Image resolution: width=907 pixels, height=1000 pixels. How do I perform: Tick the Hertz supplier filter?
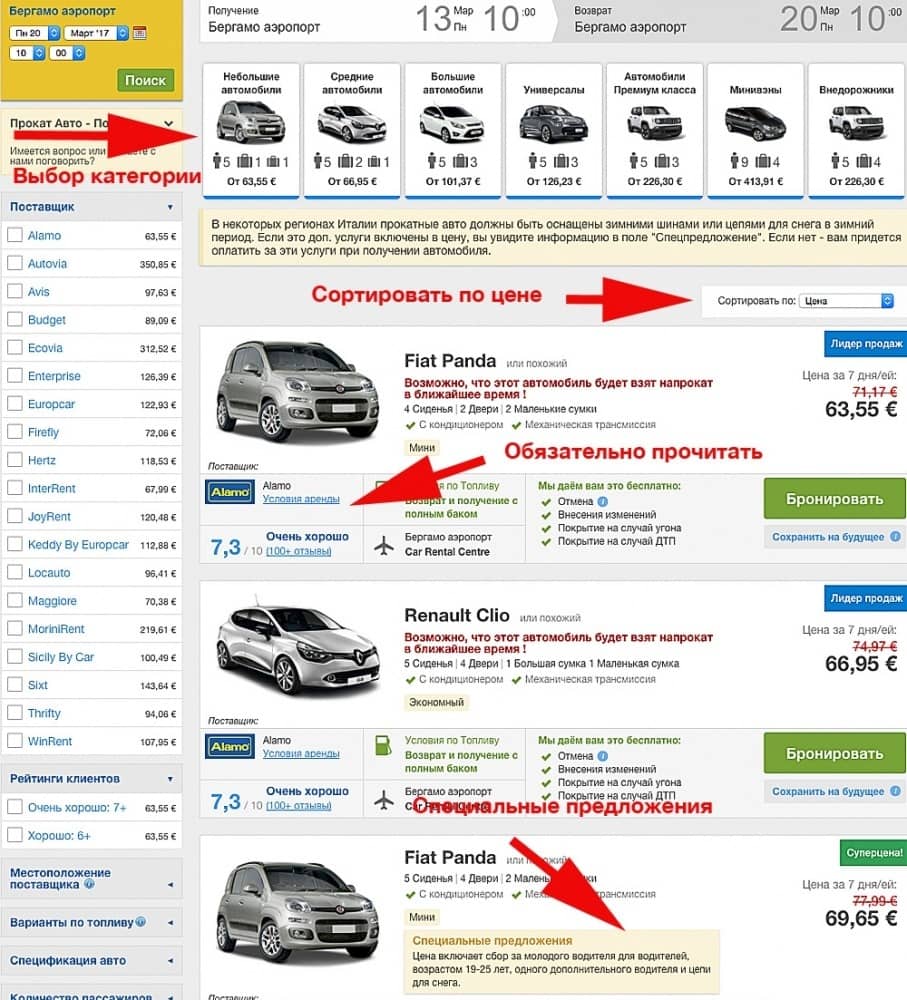coord(15,460)
